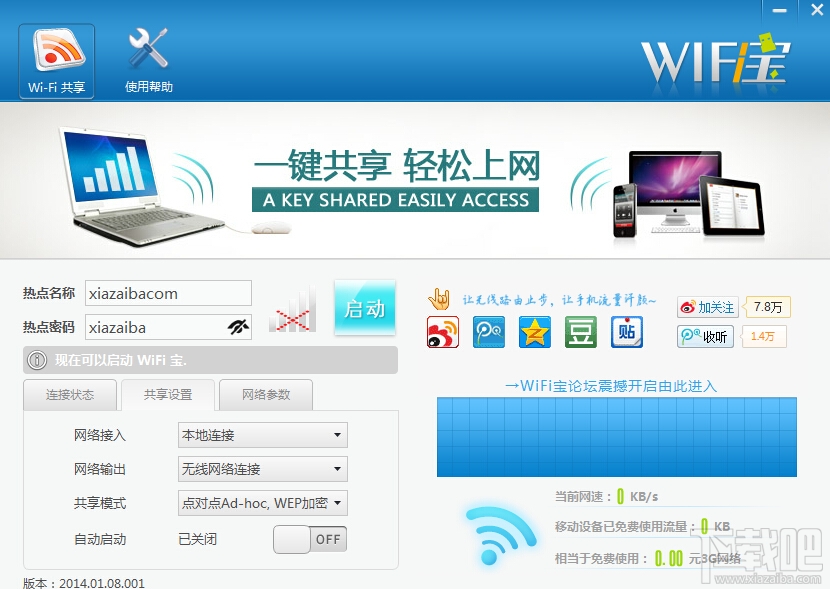Switch the 自动启动 OFF toggle
This screenshot has width=830, height=589.
tap(310, 539)
